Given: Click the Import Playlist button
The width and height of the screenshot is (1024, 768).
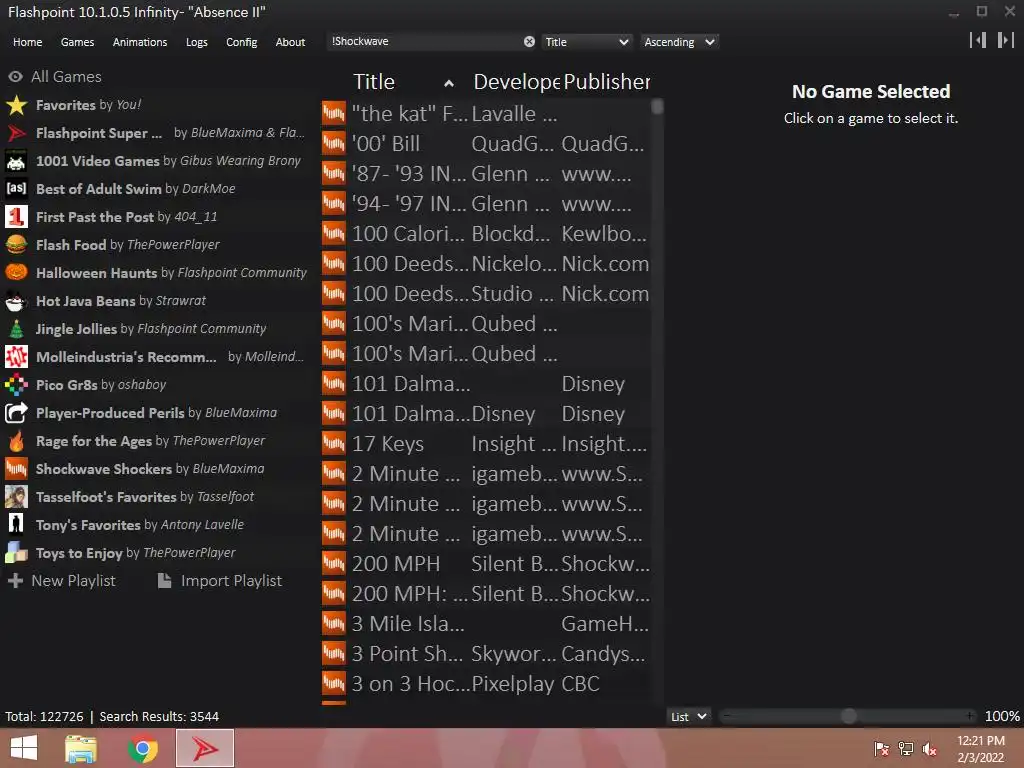Looking at the screenshot, I should coord(220,581).
